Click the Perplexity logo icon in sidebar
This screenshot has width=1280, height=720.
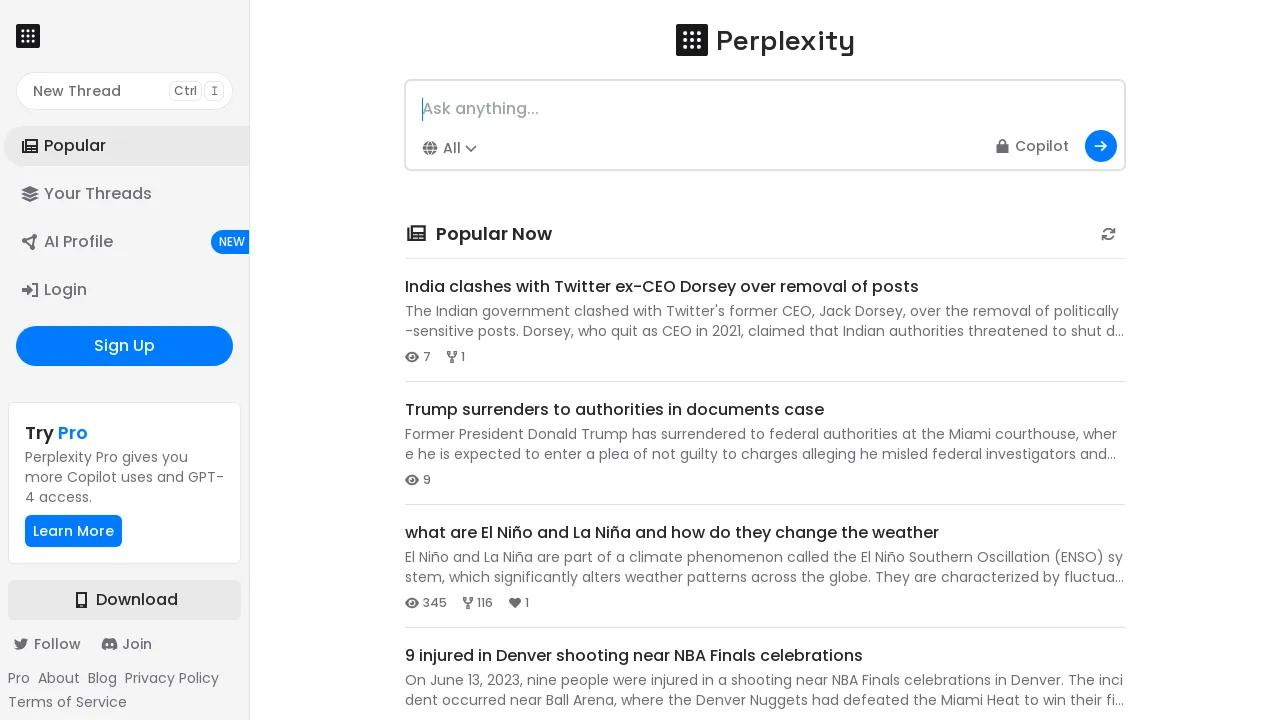[x=28, y=37]
